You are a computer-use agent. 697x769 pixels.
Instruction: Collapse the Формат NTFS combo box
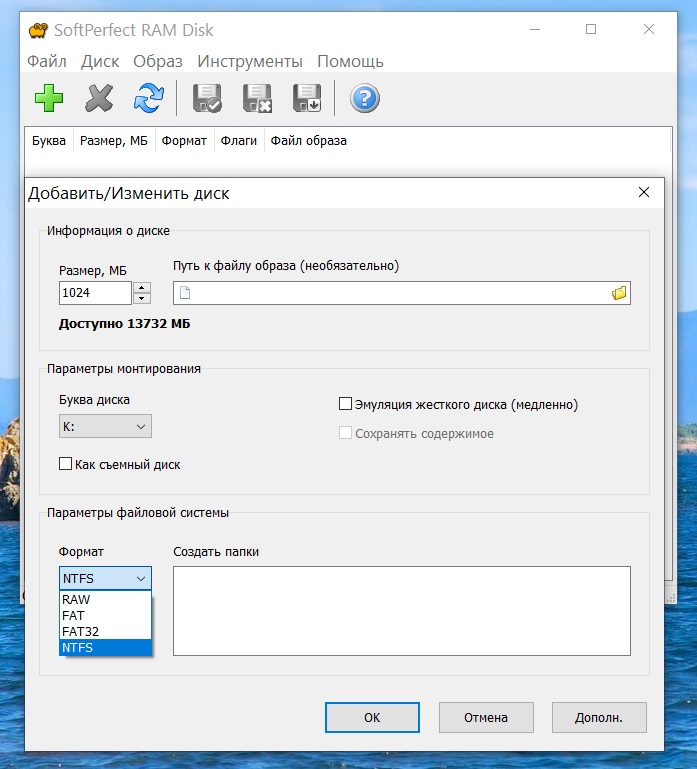105,578
